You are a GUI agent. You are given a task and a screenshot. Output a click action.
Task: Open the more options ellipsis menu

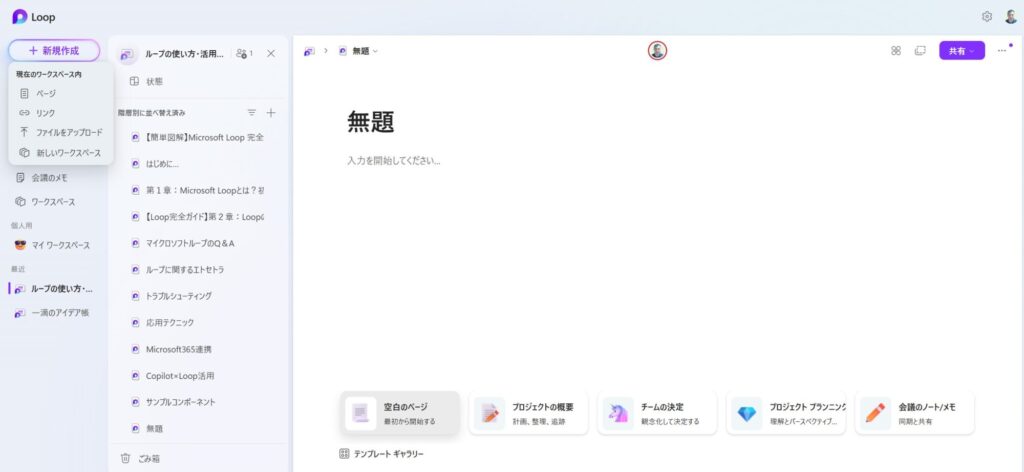[x=1002, y=51]
